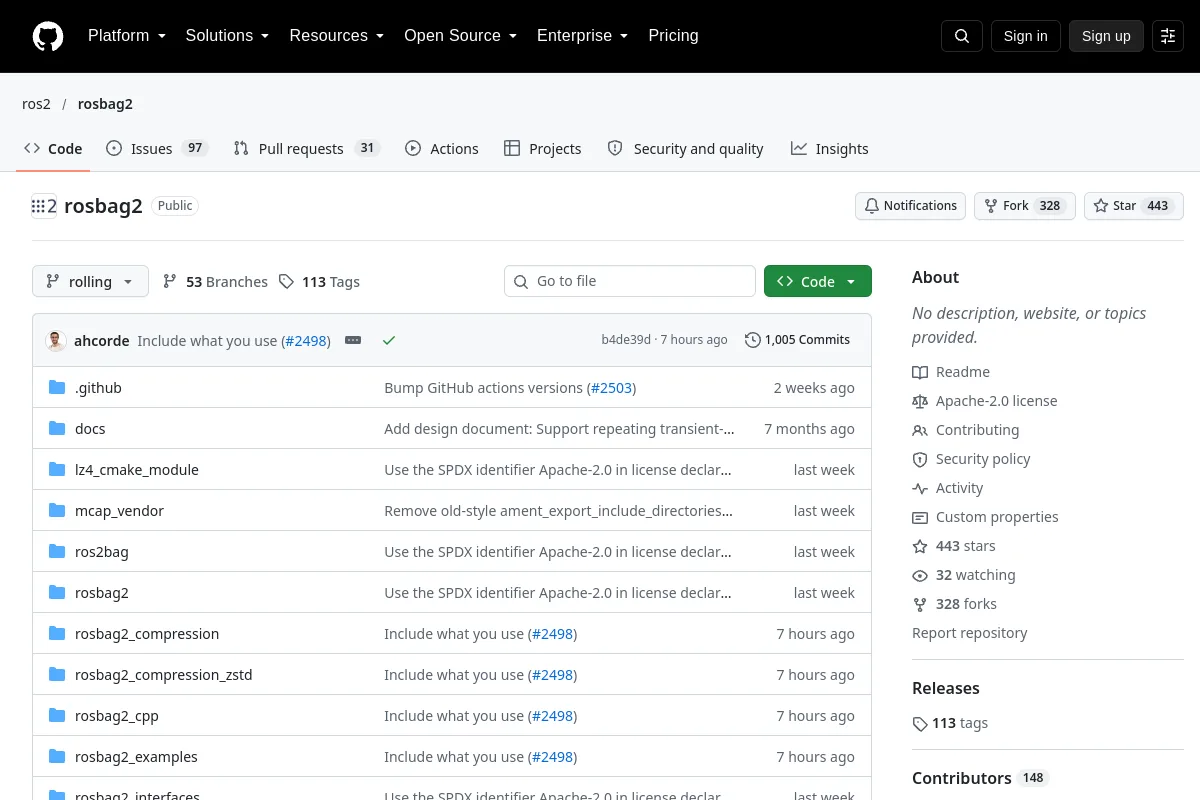
Task: Click the Apache-2.0 license scale icon
Action: pyautogui.click(x=920, y=401)
